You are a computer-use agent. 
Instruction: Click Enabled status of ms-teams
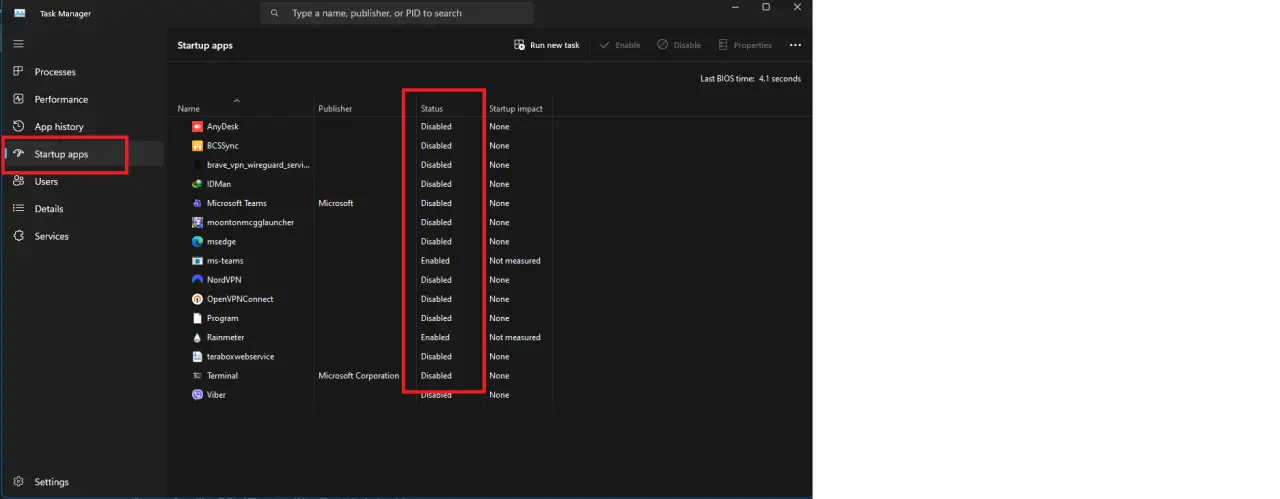435,260
